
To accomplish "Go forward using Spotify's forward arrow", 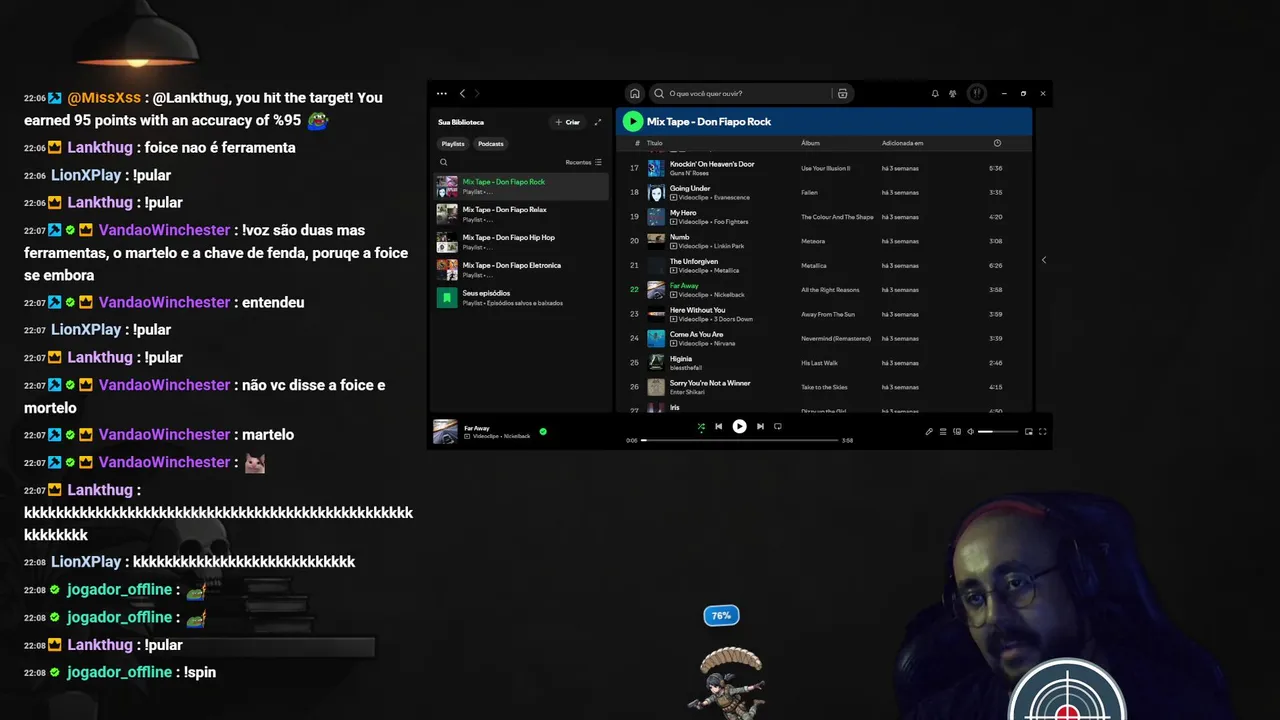I will 477,93.
